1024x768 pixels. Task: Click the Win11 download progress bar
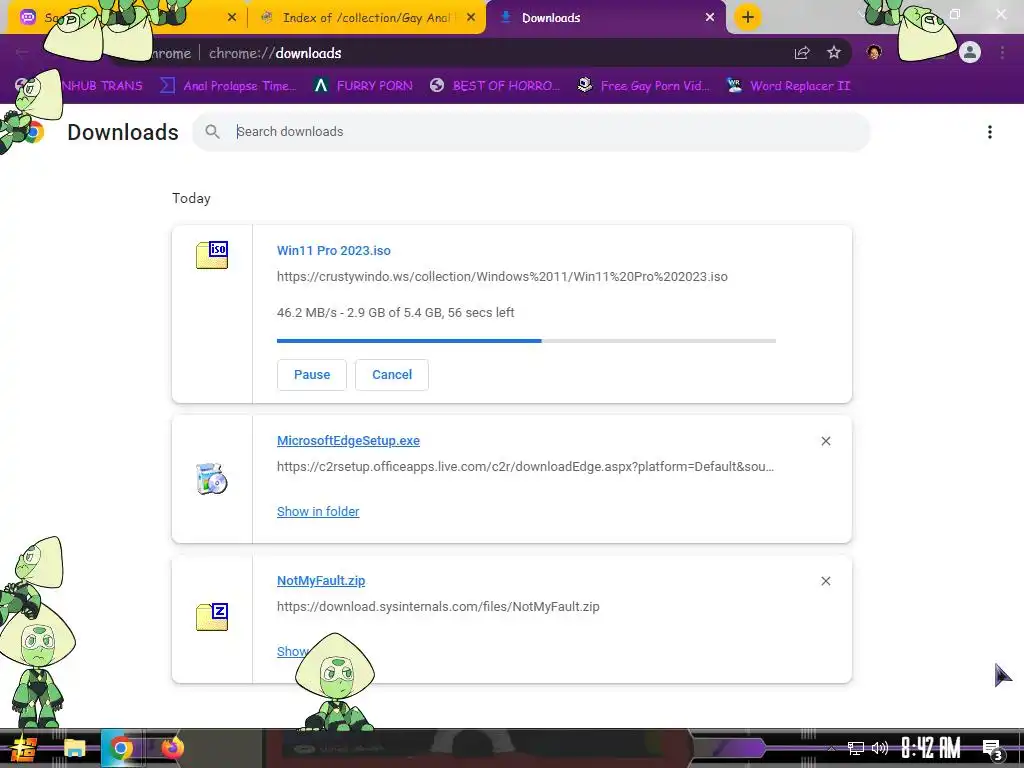click(526, 341)
